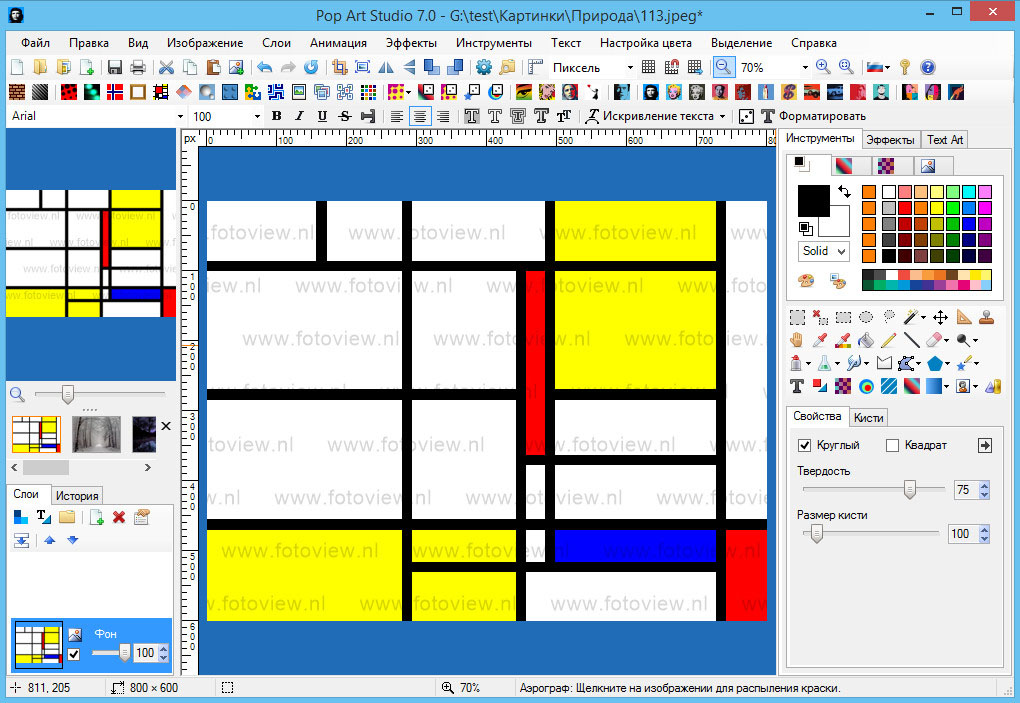Expand the magic wand tool options arrow

[923, 317]
